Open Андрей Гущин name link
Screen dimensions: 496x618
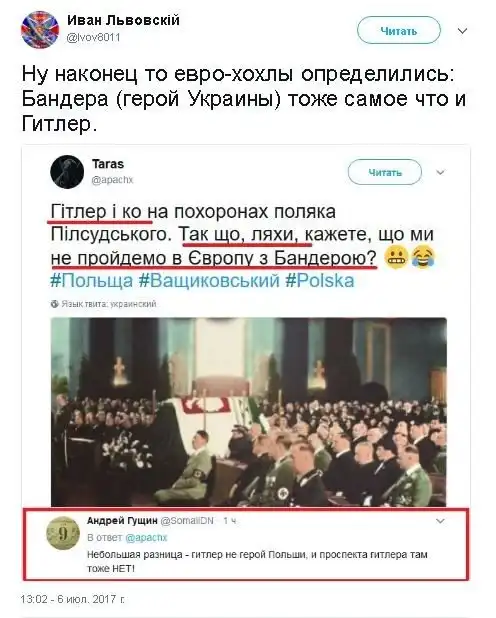pyautogui.click(x=122, y=521)
